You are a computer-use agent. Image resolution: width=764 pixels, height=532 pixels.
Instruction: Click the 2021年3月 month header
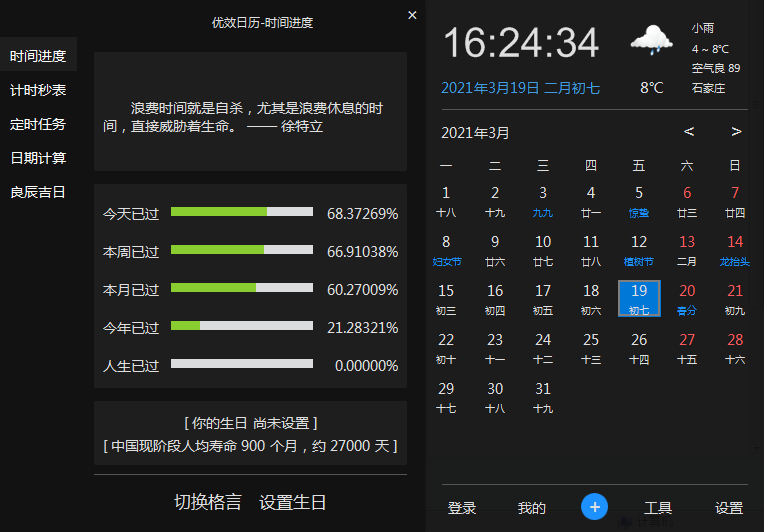pos(475,132)
